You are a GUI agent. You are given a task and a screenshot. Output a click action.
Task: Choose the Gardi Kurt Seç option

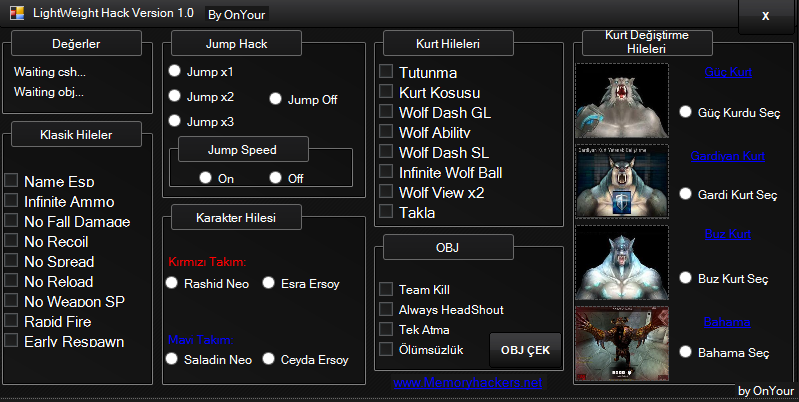(686, 194)
